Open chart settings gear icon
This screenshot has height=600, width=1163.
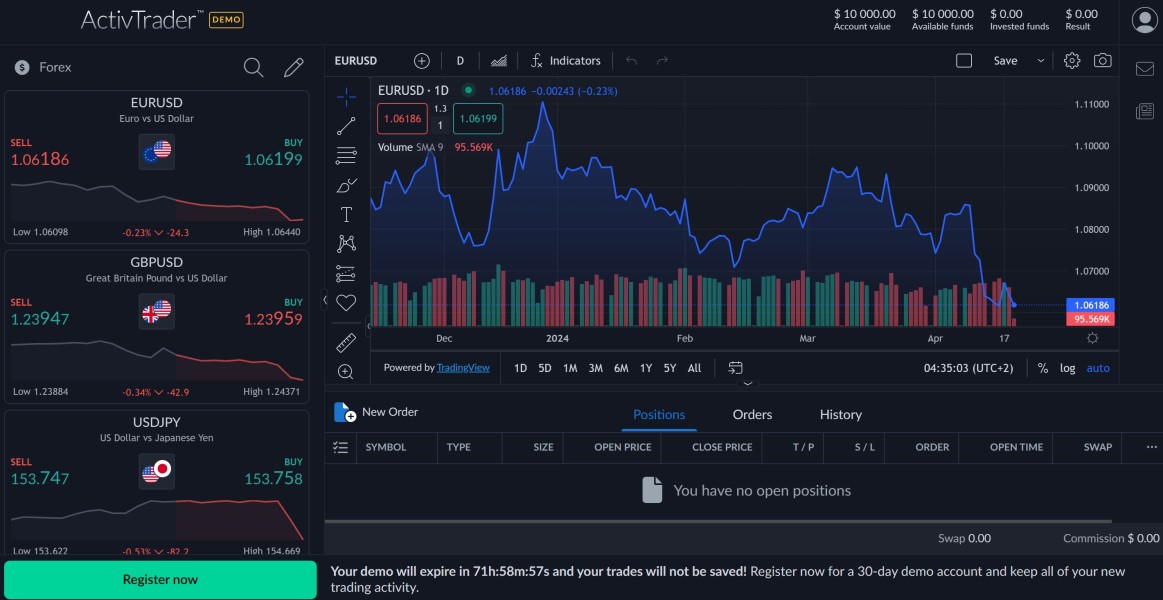pyautogui.click(x=1072, y=61)
